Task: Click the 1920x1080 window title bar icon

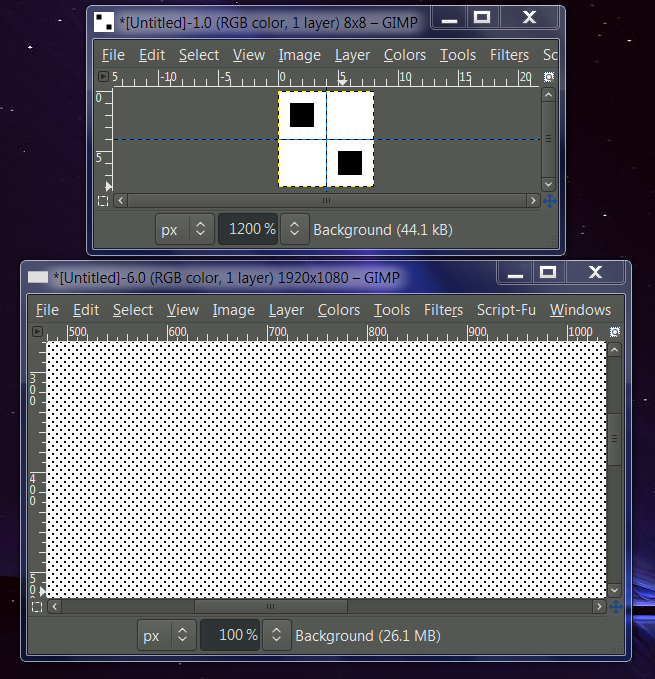Action: 38,277
